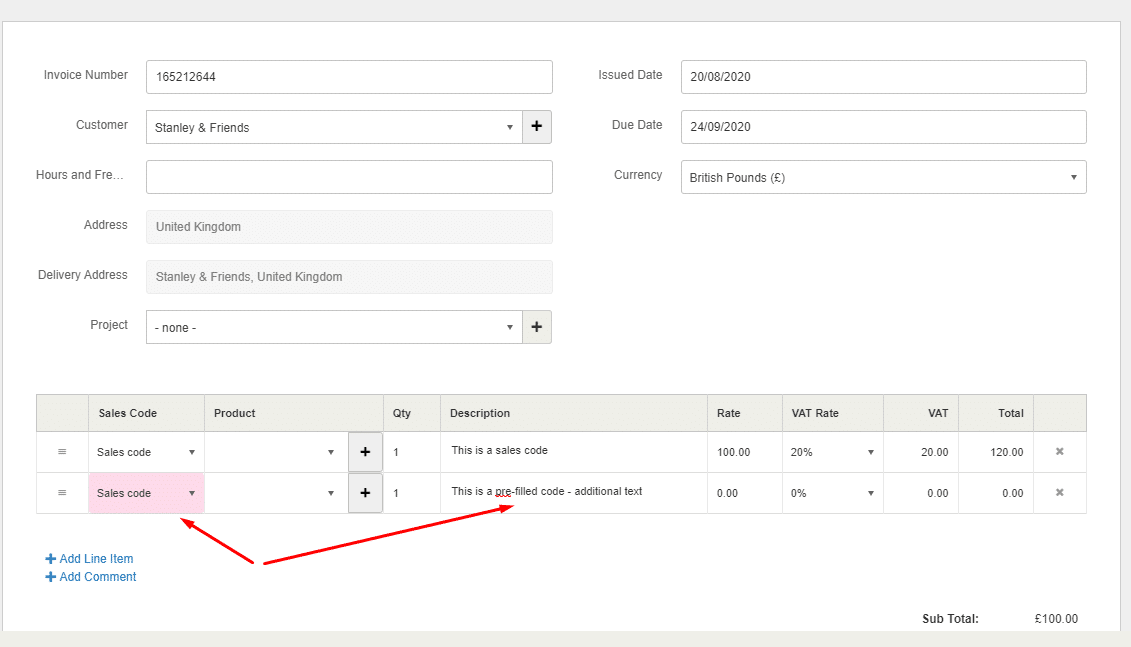
Task: Click Add Line Item link
Action: coord(96,559)
